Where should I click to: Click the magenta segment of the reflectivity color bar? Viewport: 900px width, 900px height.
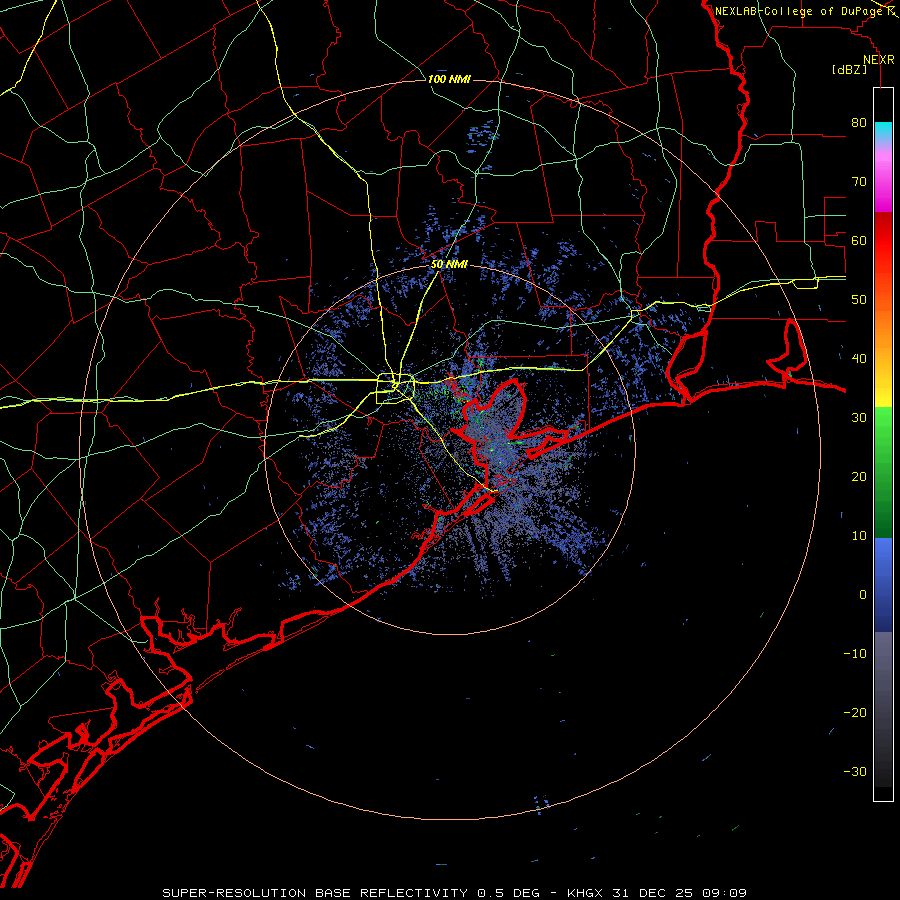click(883, 181)
